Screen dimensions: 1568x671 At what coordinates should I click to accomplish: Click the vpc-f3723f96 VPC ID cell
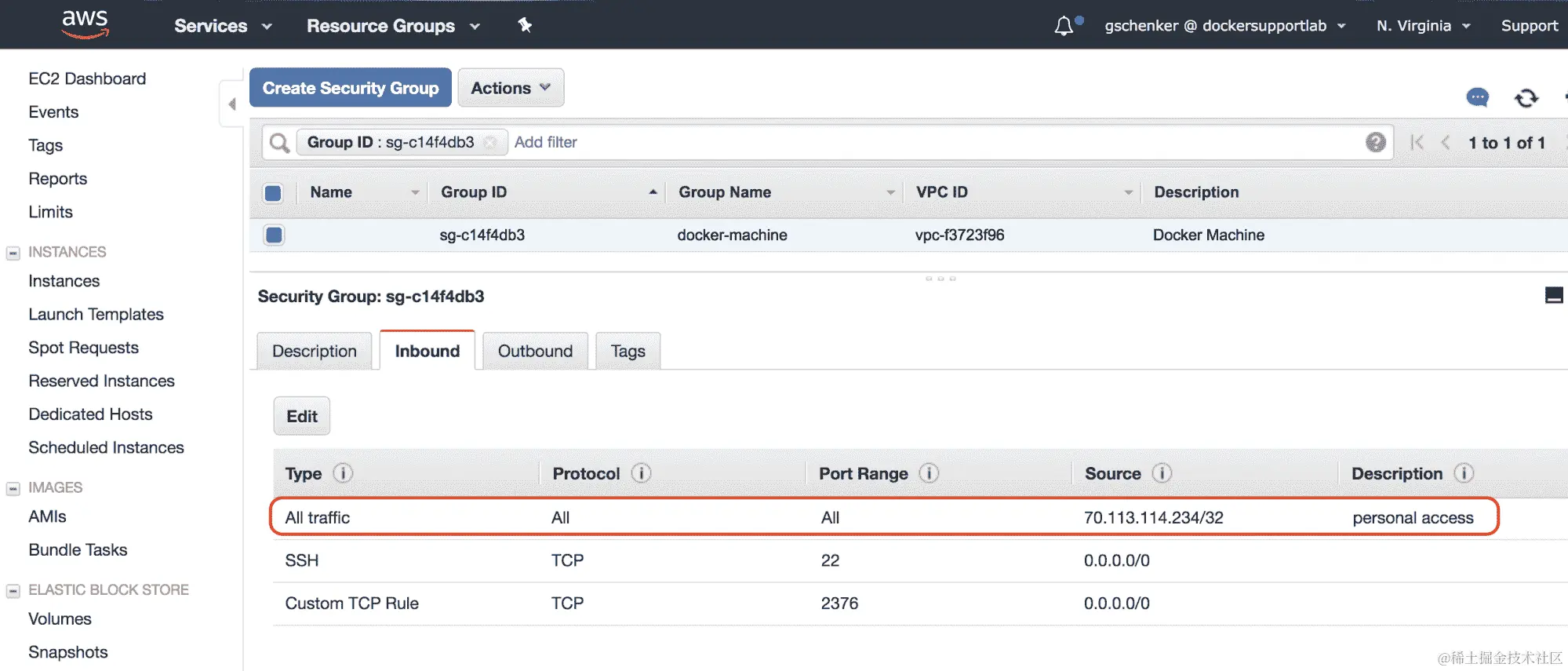(x=959, y=235)
